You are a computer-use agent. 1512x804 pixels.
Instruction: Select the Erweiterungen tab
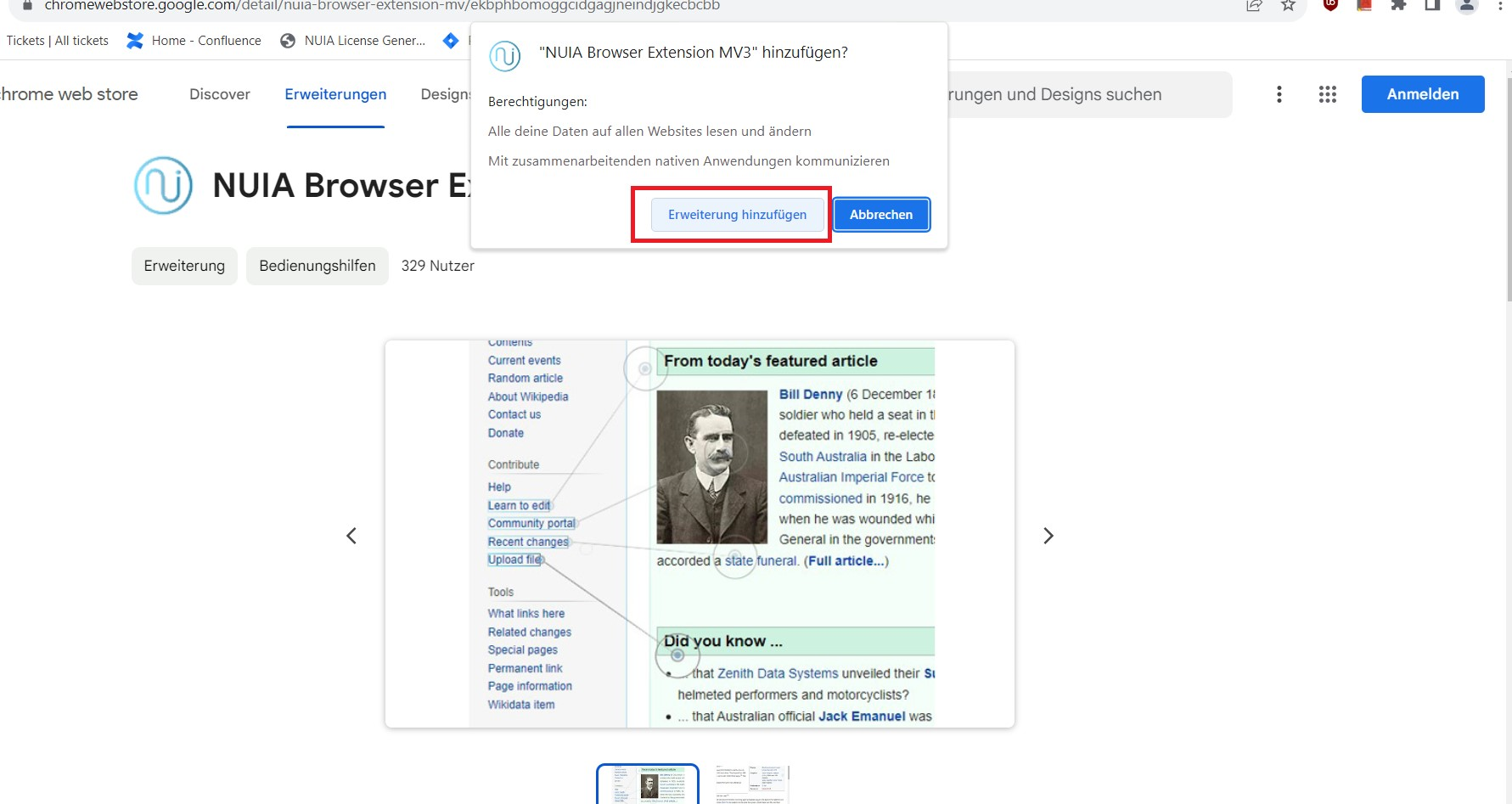point(335,94)
